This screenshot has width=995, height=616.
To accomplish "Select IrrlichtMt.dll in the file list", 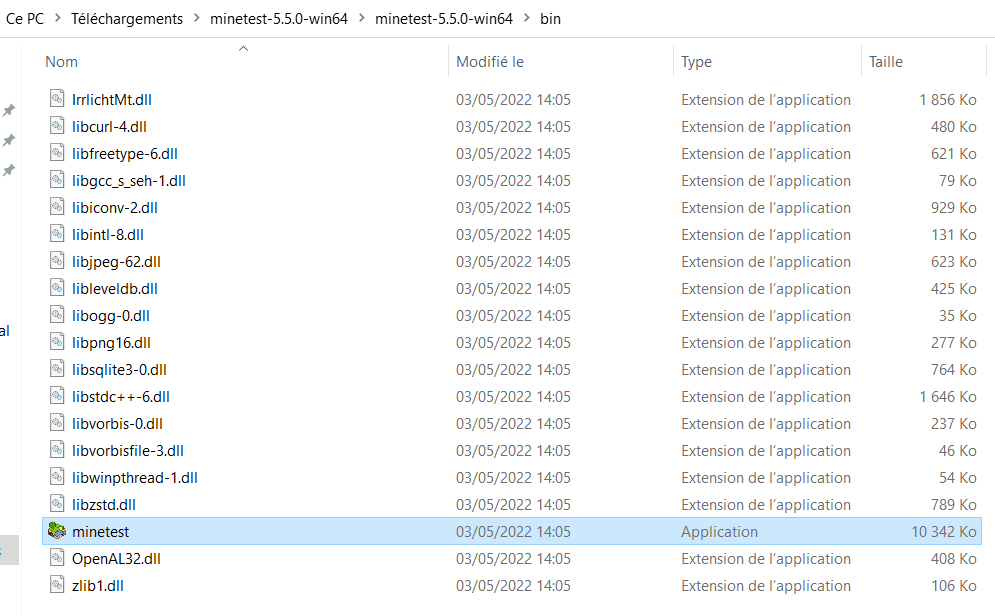I will 112,100.
